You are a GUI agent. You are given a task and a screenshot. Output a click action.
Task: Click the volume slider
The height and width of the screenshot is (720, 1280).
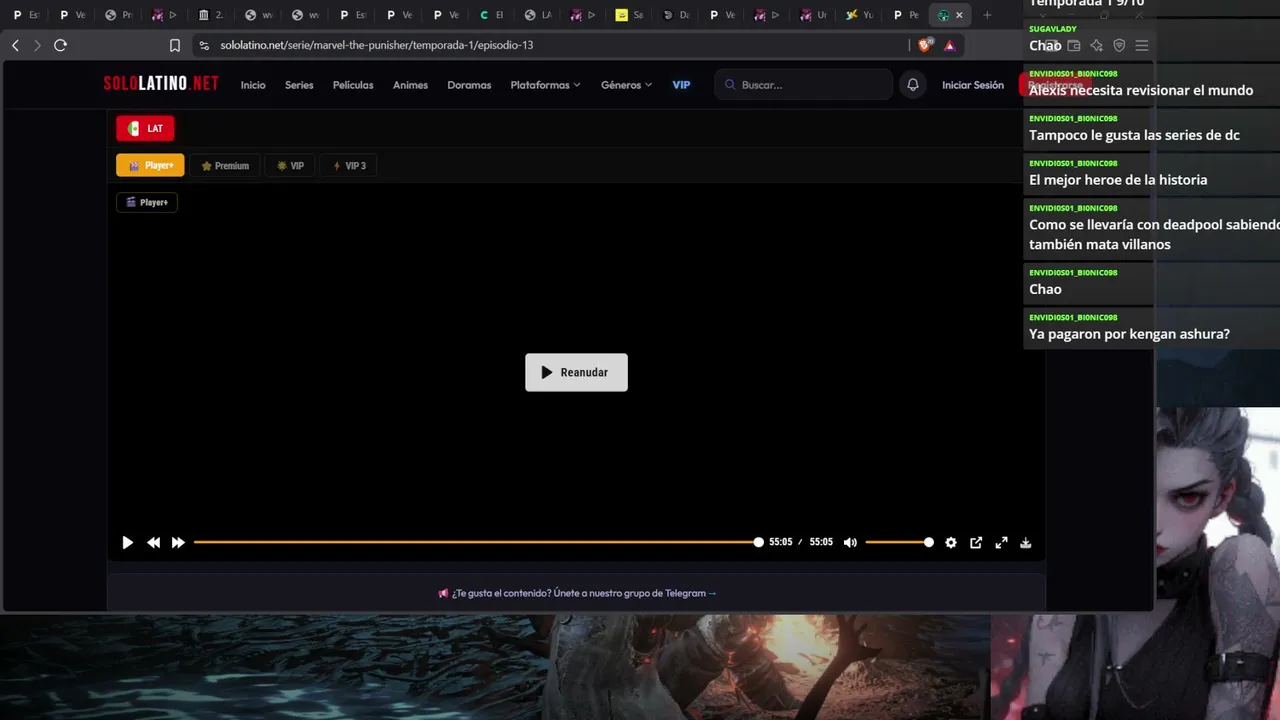(x=899, y=542)
